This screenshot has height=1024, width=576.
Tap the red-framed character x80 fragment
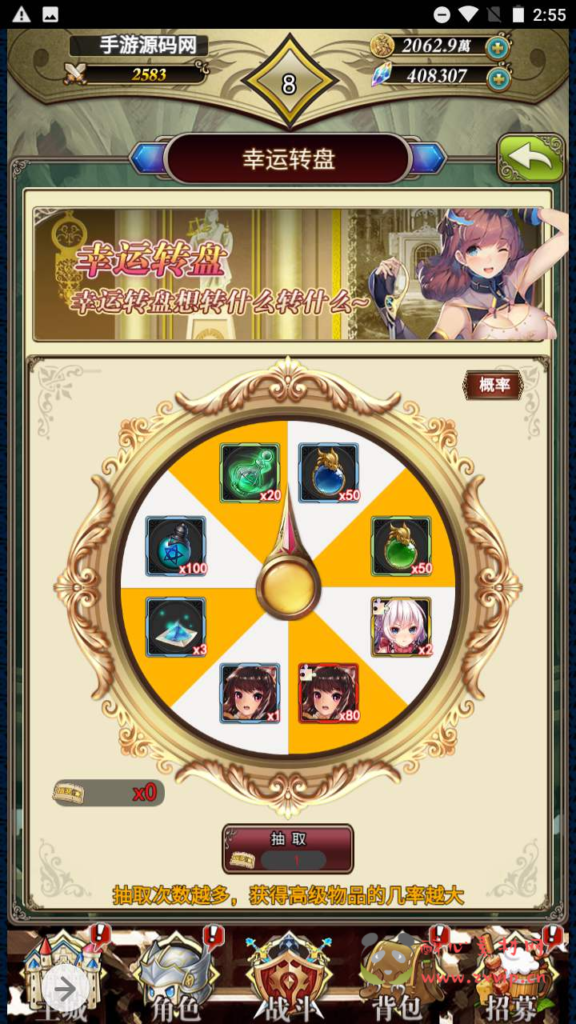(x=328, y=693)
